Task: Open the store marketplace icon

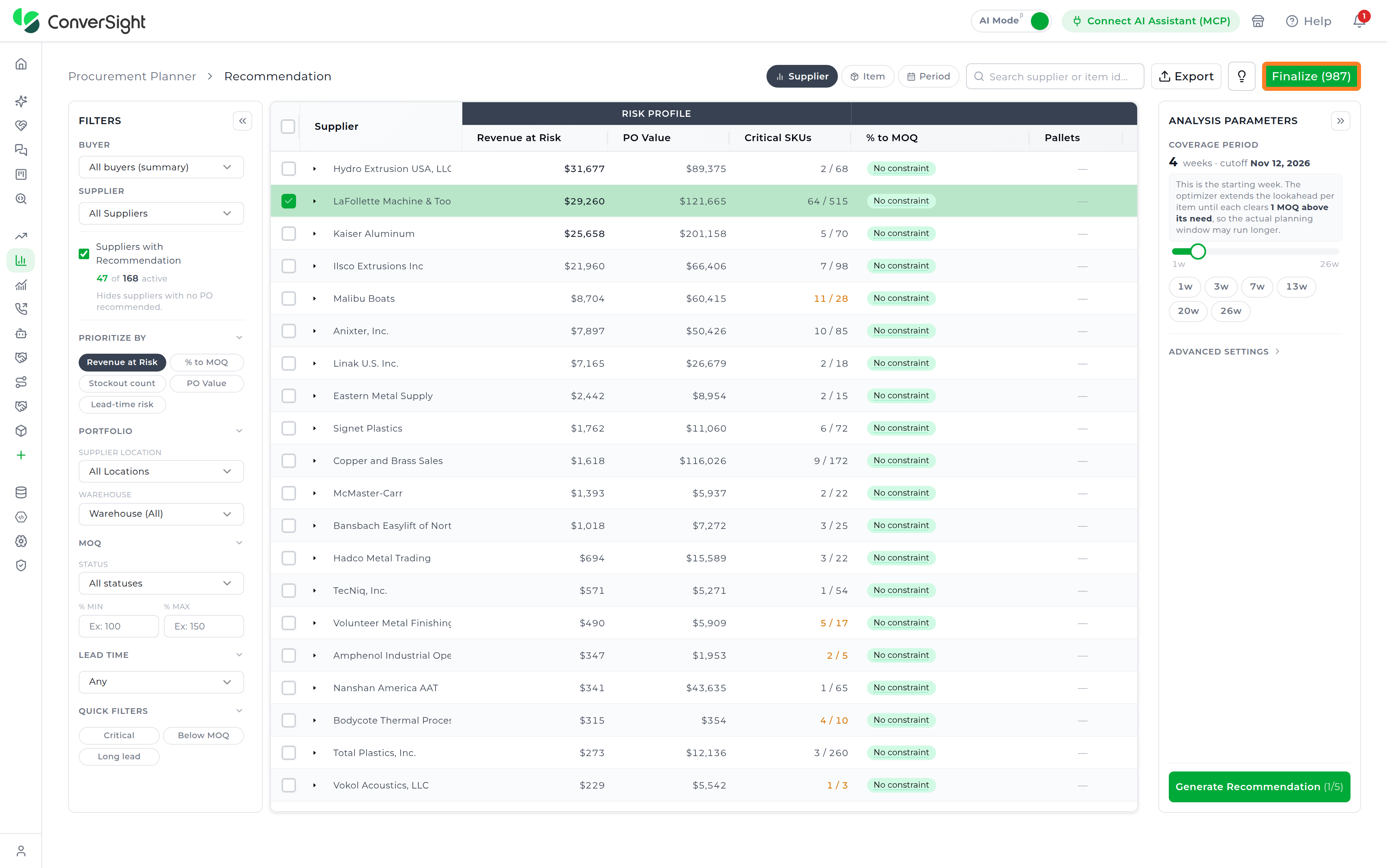Action: (x=1258, y=21)
